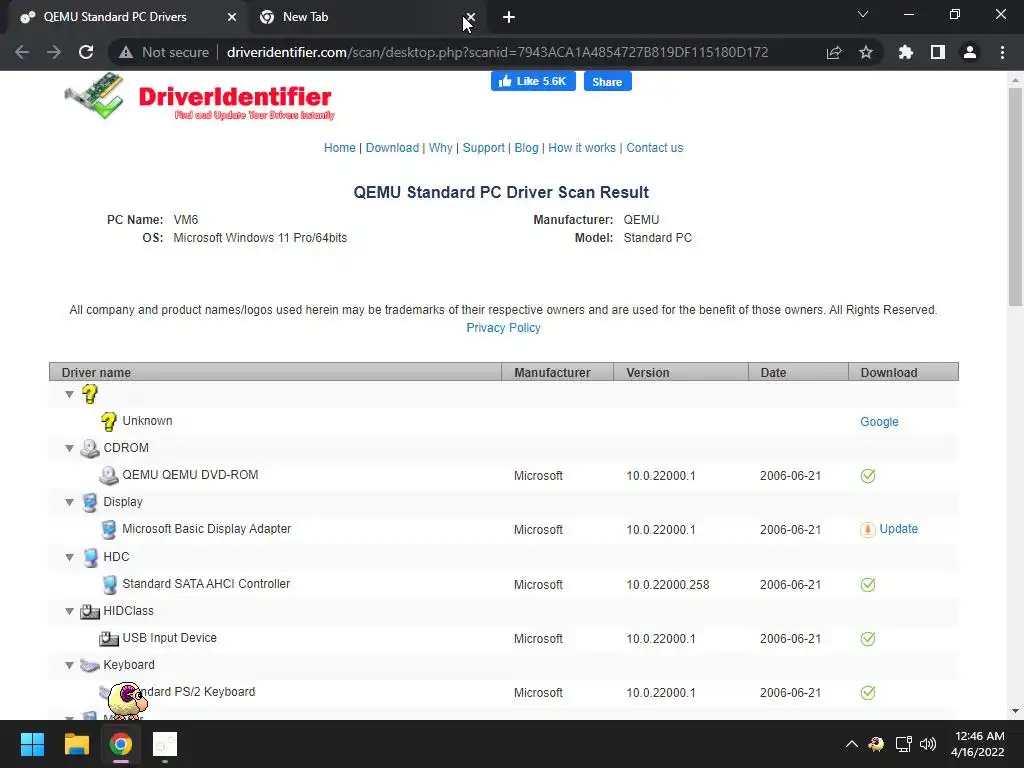The image size is (1024, 768).
Task: Click the Driver name column header
Action: (275, 372)
